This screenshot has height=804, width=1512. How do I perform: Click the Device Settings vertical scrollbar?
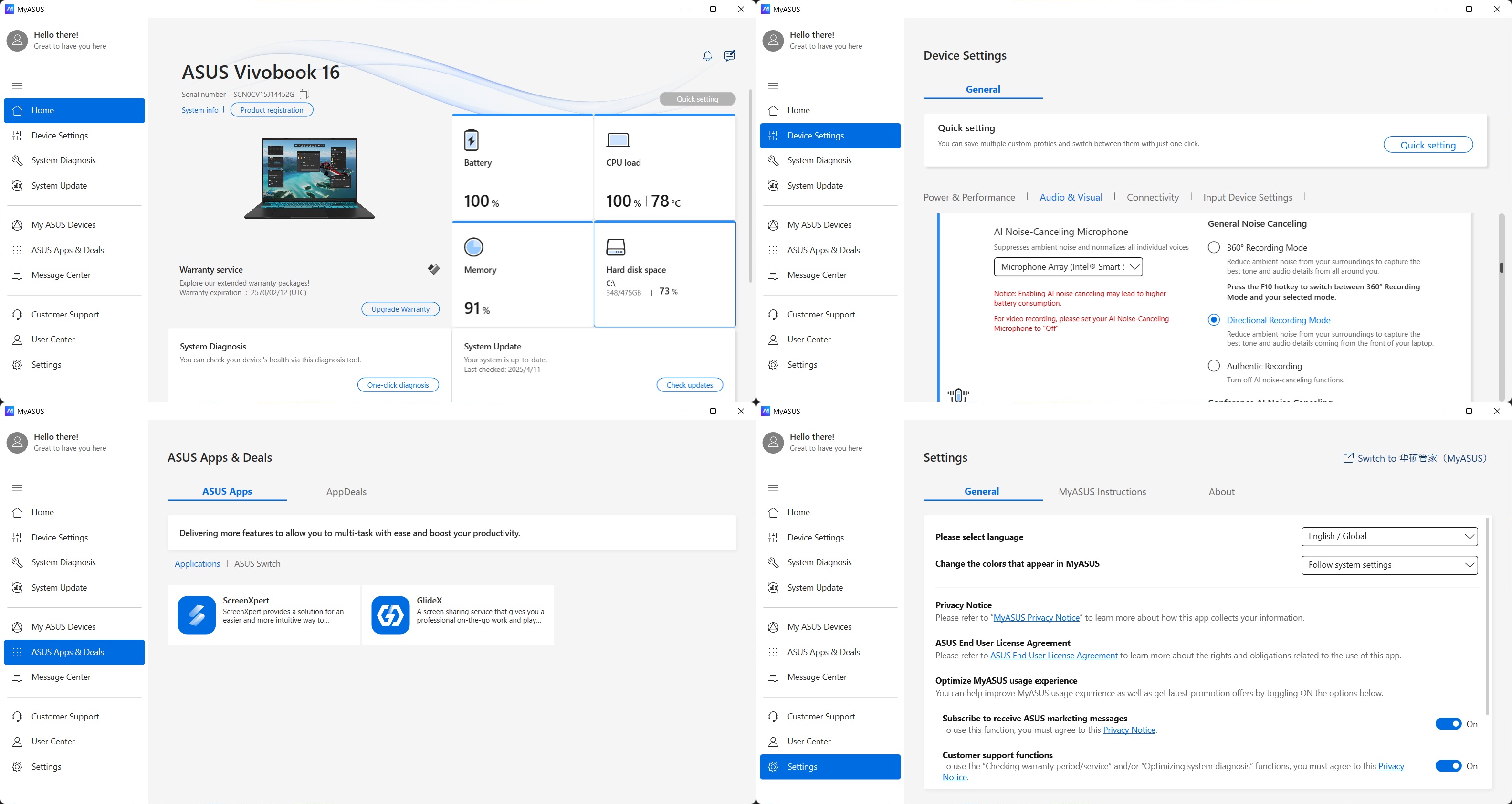(x=1501, y=267)
